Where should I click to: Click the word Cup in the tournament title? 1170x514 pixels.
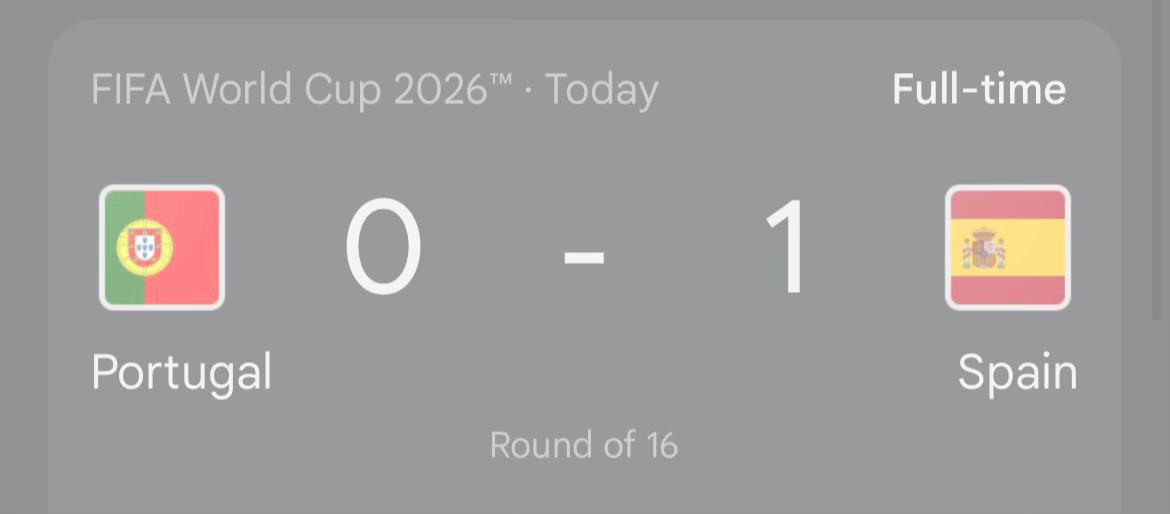(344, 91)
